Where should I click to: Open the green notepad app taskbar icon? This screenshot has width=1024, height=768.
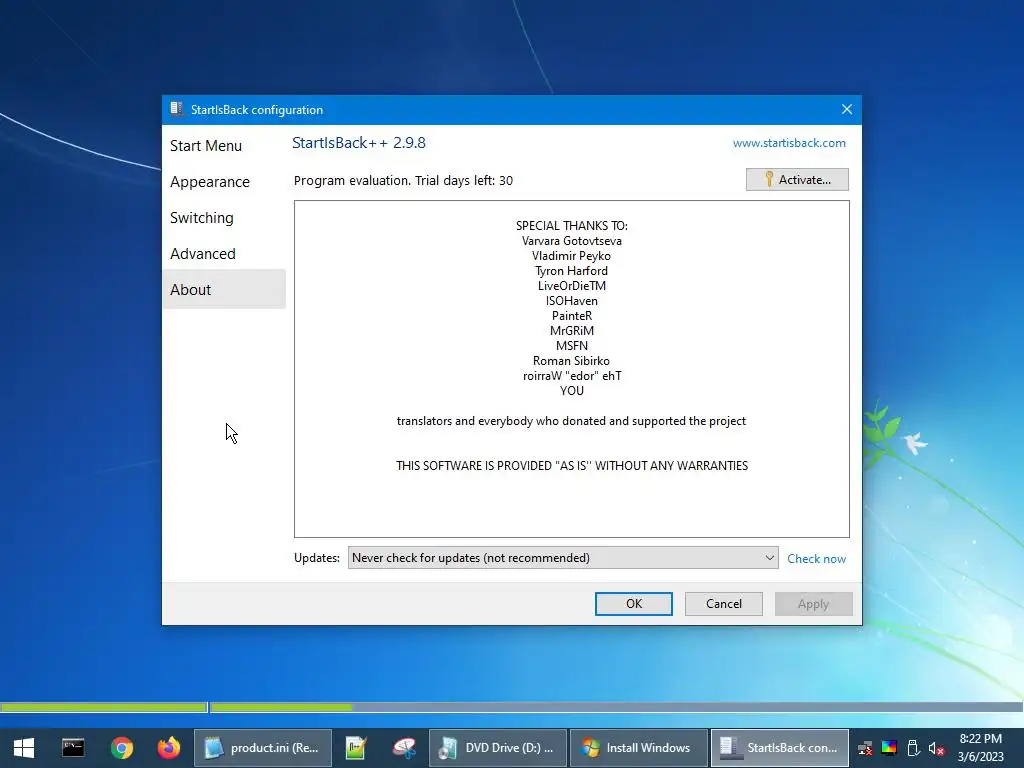pos(356,748)
